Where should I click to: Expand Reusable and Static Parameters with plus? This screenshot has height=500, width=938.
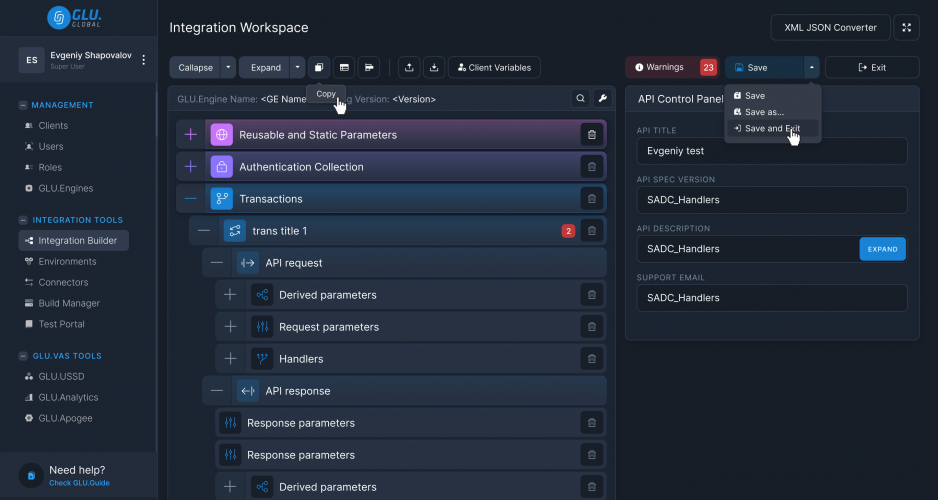[x=191, y=135]
